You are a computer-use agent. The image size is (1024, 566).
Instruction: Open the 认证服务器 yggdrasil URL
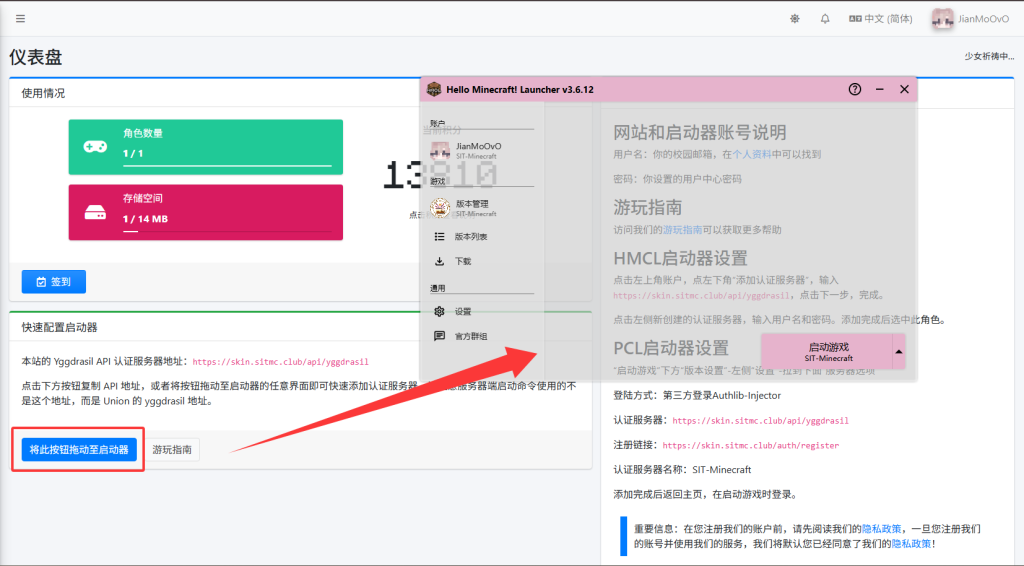760,421
